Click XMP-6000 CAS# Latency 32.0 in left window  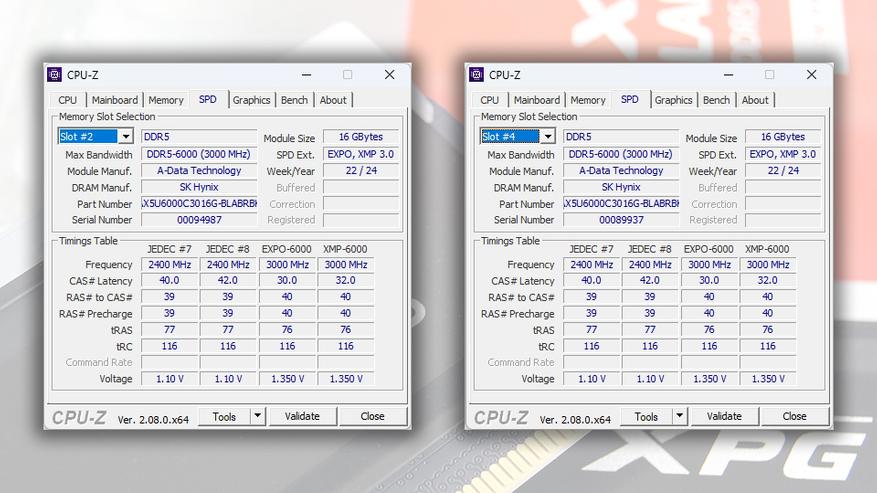[346, 280]
